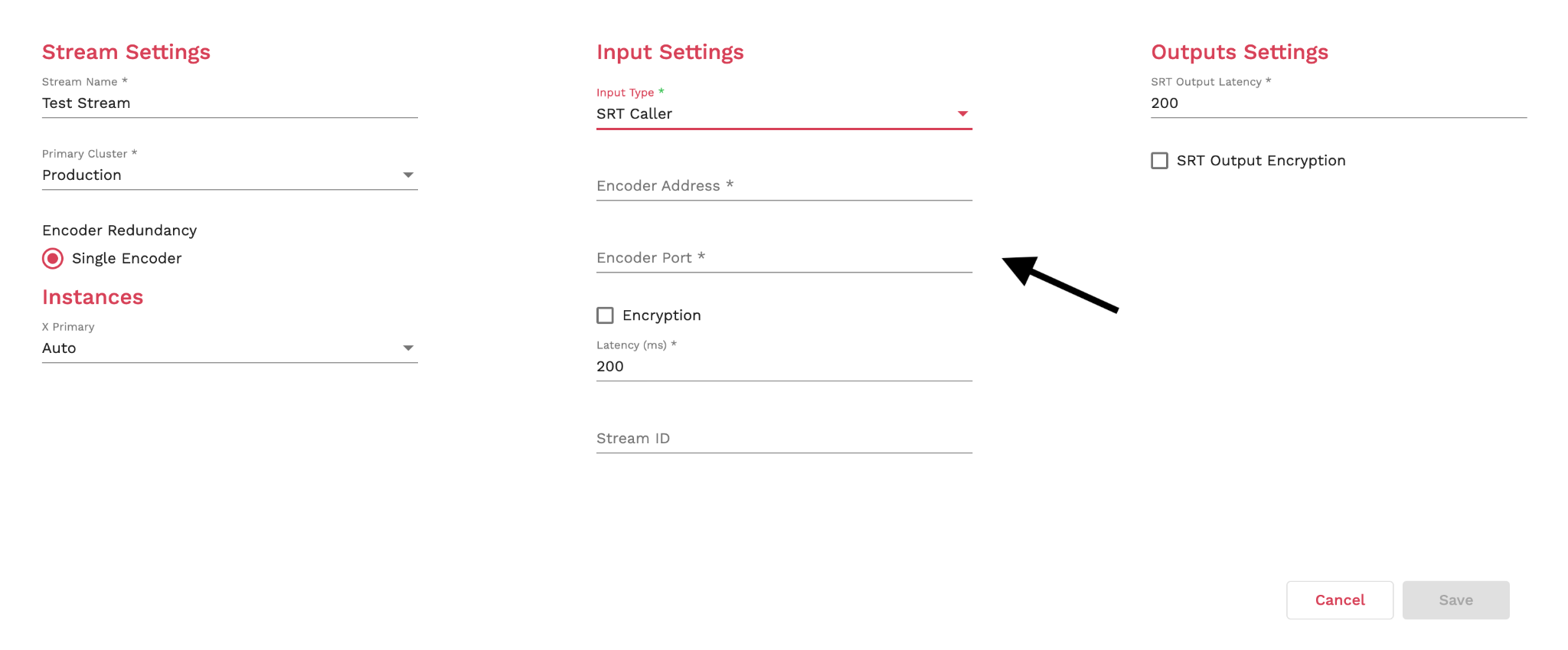Open the SRT Caller input type dropdown
Screen dimensions: 1568x650
tap(766, 114)
